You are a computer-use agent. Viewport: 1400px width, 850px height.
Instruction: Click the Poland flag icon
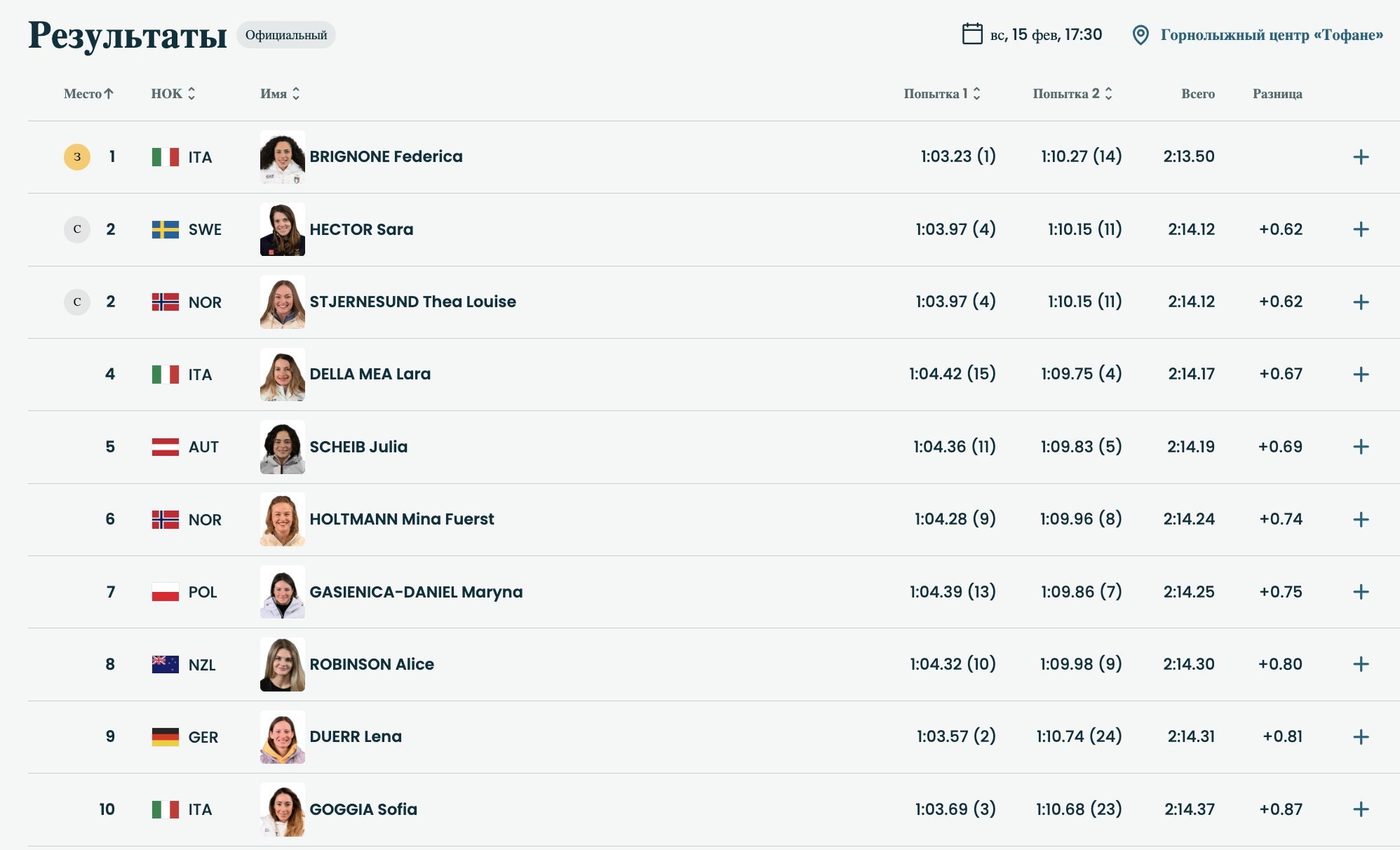166,592
